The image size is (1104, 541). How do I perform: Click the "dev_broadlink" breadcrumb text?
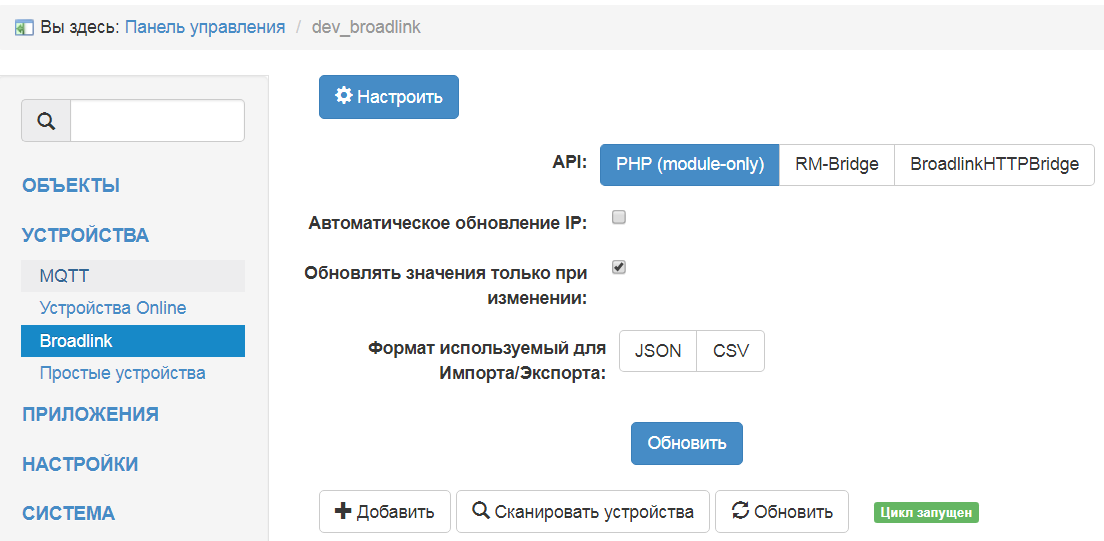pos(366,27)
